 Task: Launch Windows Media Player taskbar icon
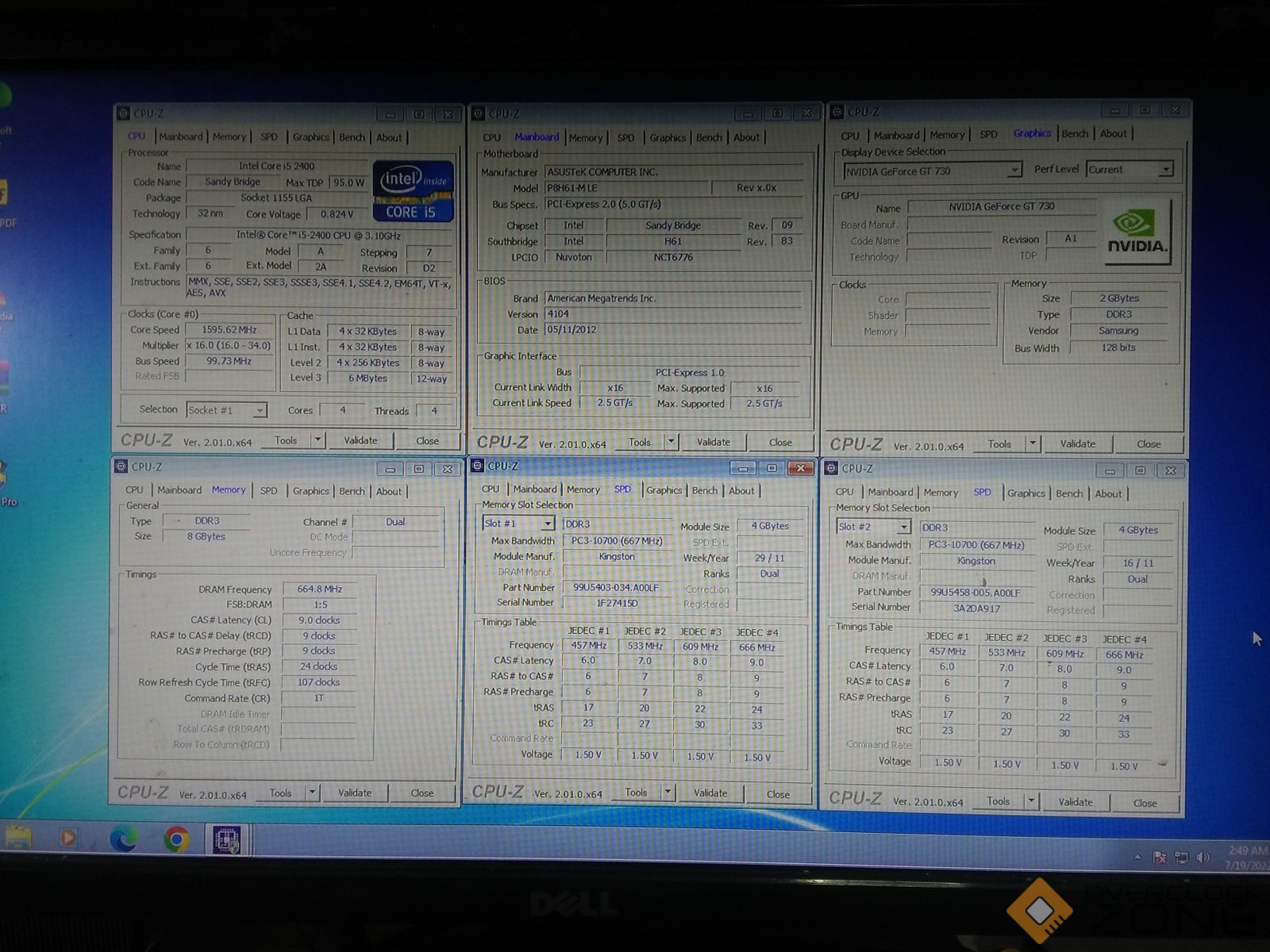click(x=68, y=838)
